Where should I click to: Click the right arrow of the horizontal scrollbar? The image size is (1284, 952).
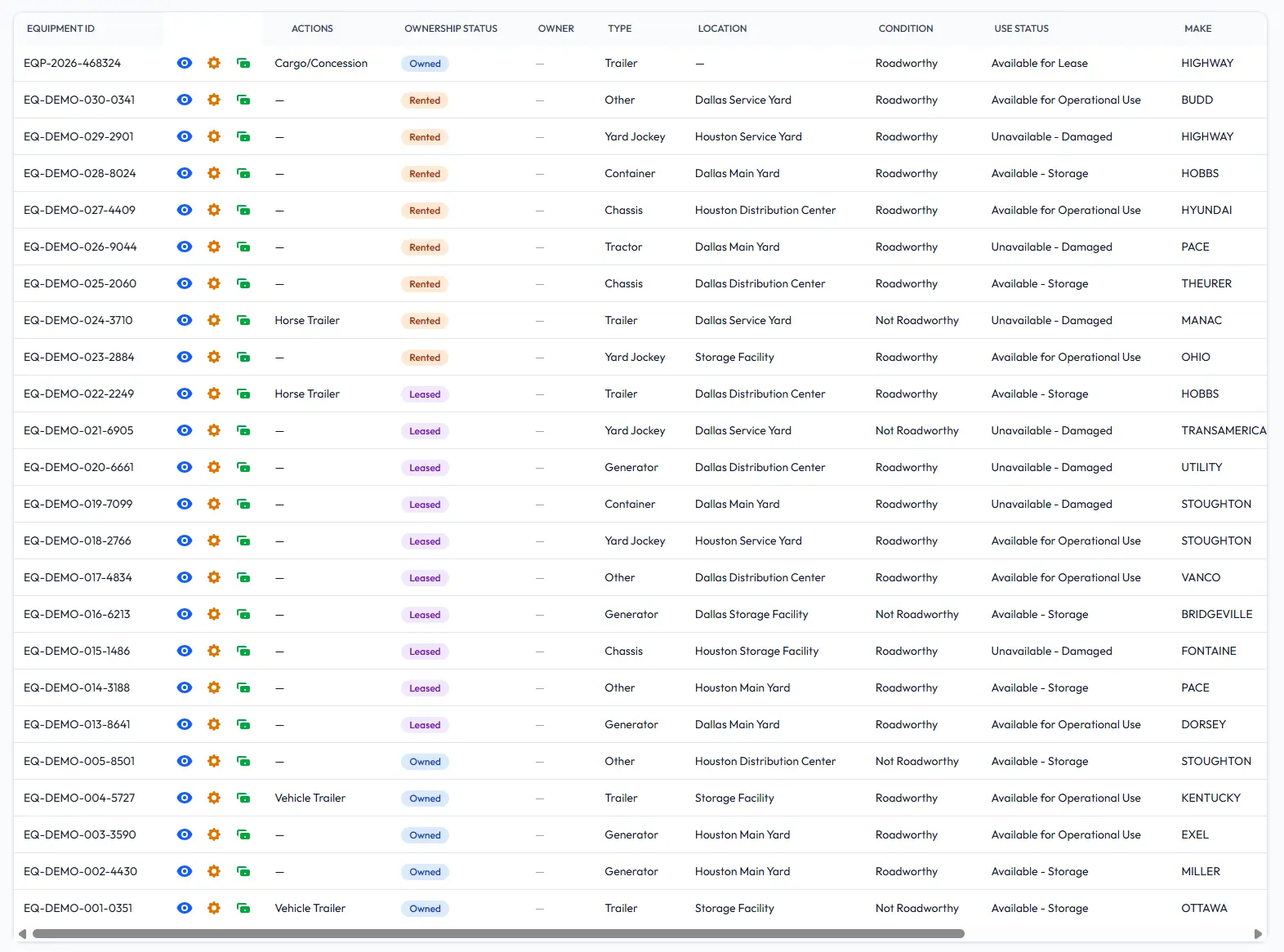(1258, 934)
